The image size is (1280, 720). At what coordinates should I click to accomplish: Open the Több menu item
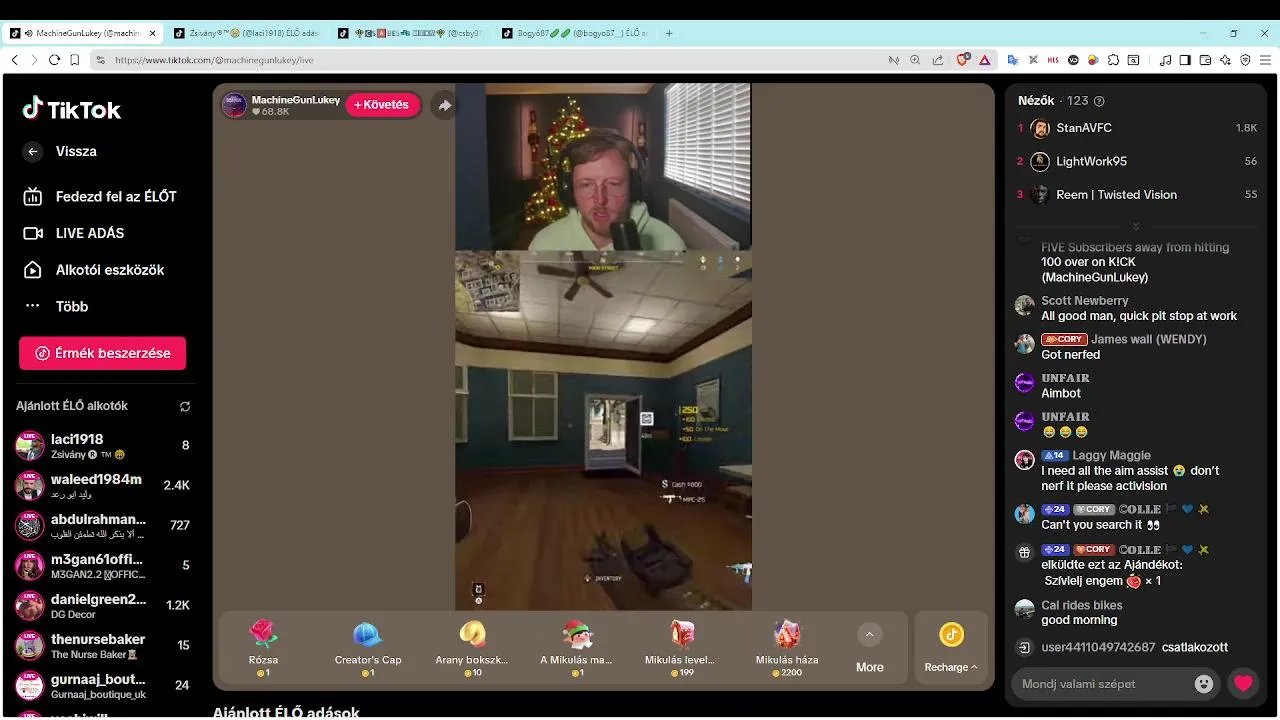click(56, 307)
